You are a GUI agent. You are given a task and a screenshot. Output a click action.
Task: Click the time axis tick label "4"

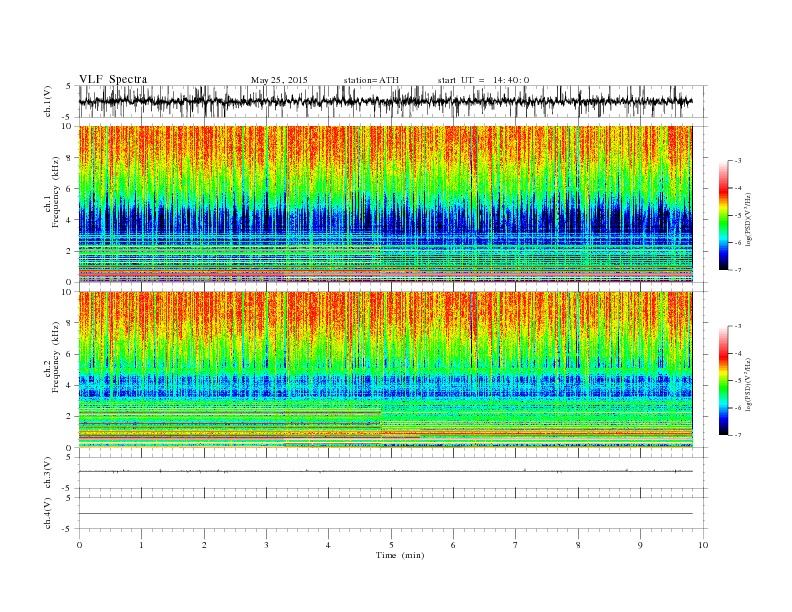(328, 545)
